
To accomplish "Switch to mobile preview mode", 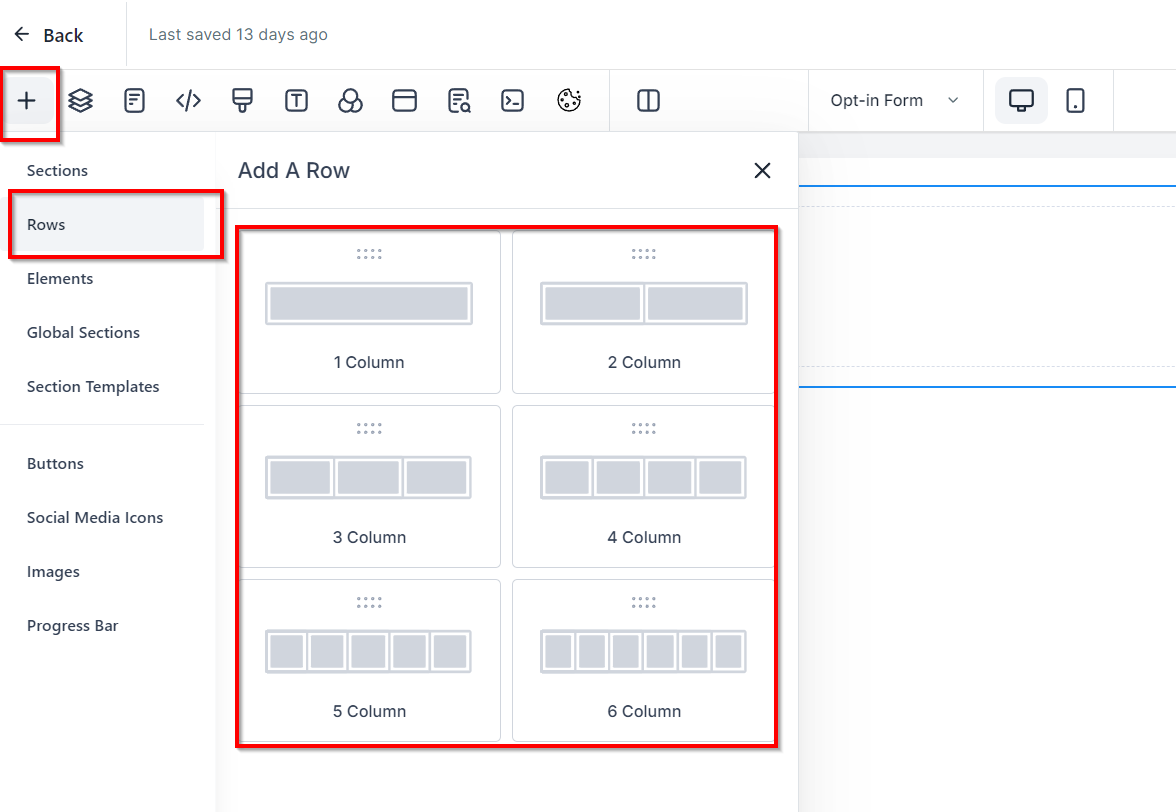I will pyautogui.click(x=1075, y=100).
